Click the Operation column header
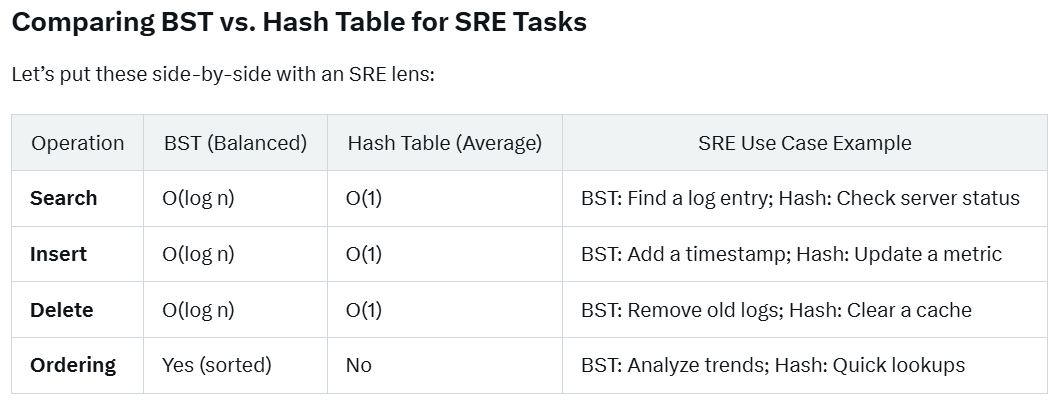 [x=78, y=143]
